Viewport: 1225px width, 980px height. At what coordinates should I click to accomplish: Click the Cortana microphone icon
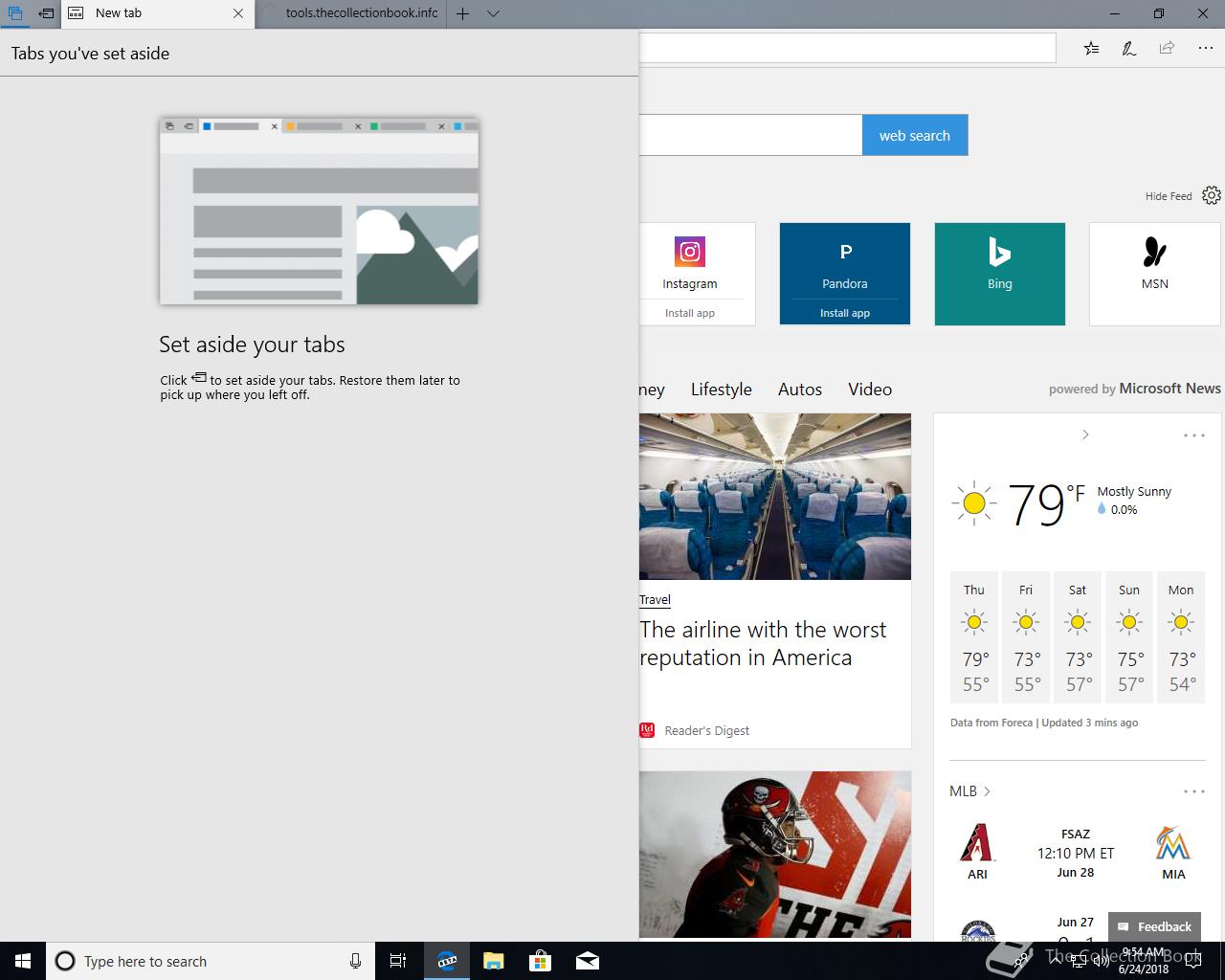[355, 961]
